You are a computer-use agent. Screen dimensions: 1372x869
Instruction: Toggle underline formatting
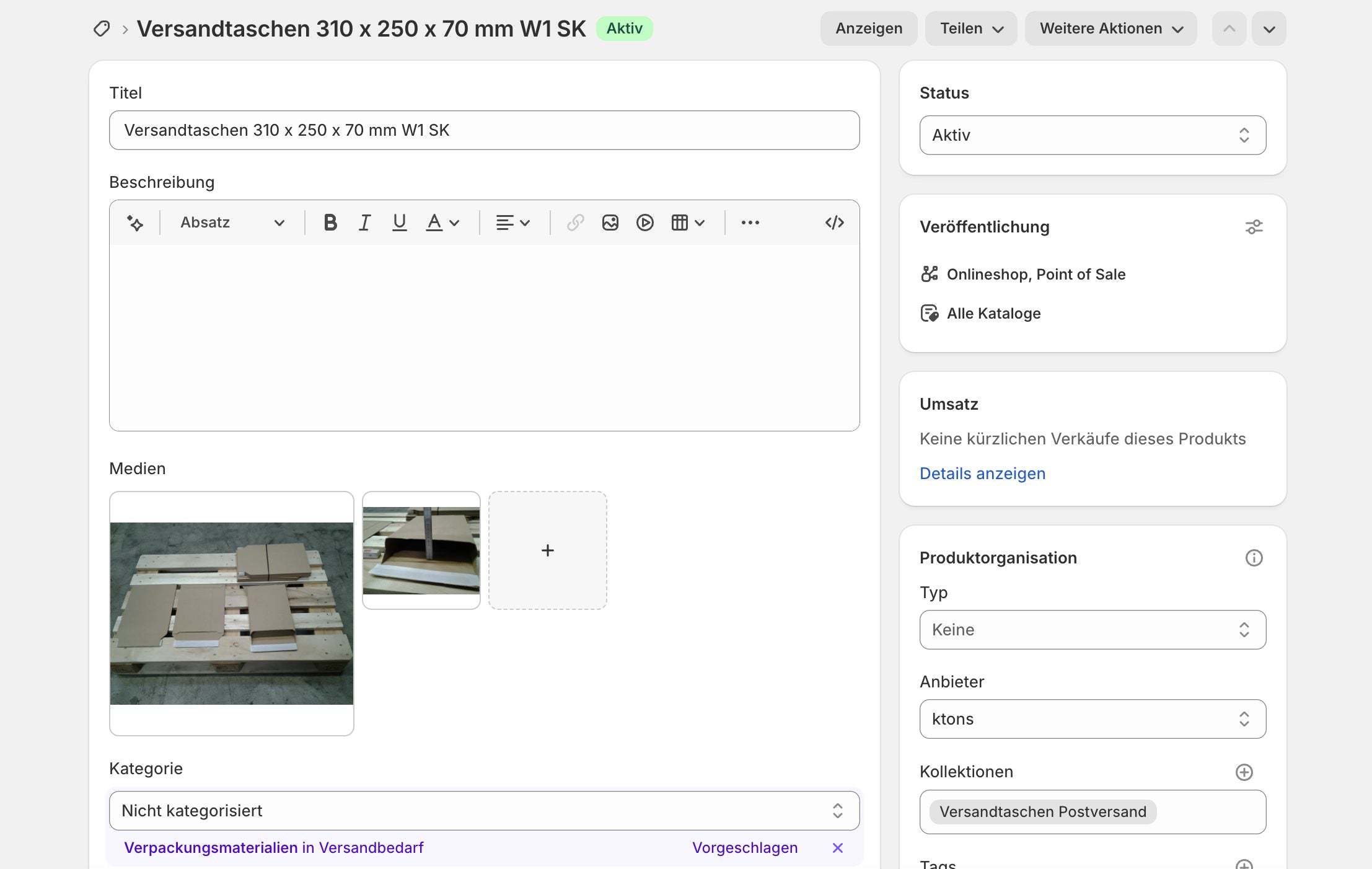pyautogui.click(x=400, y=223)
